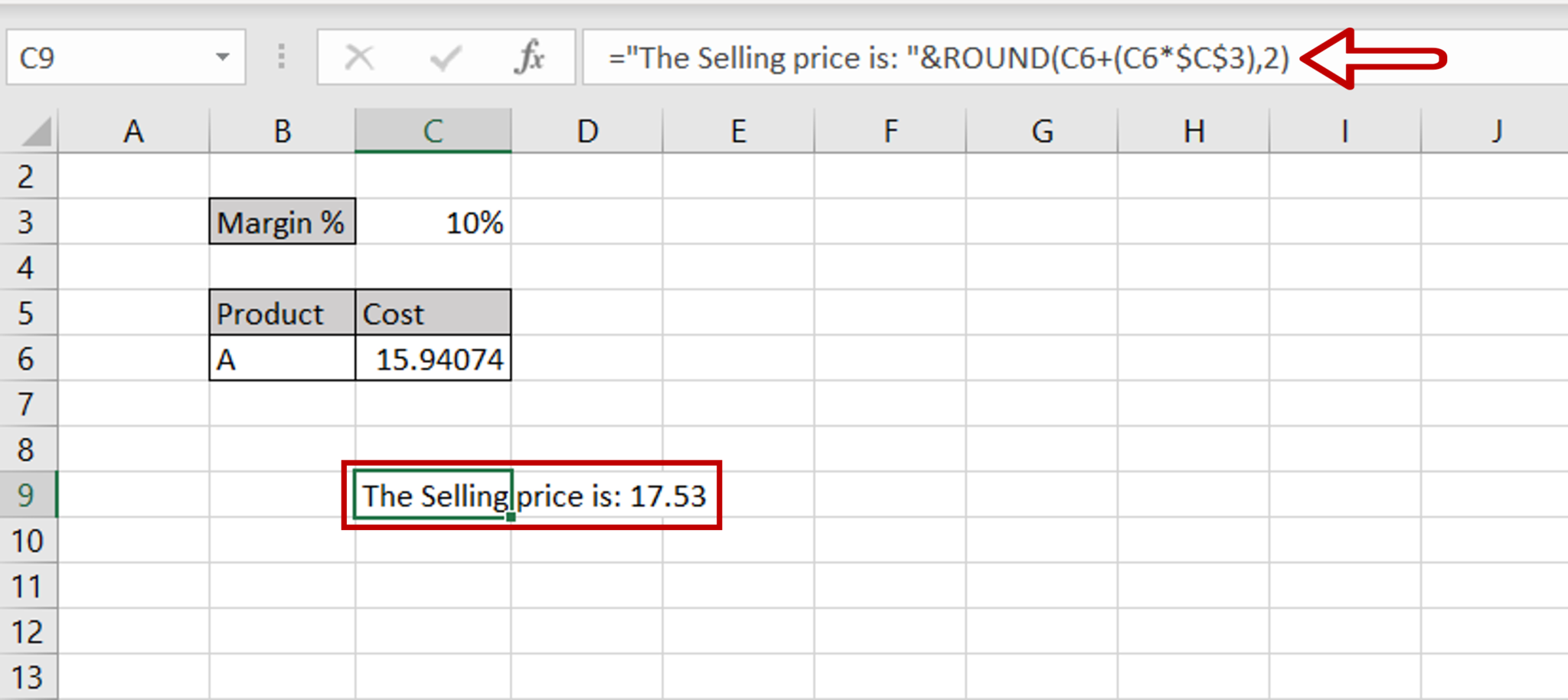Select the Enter checkmark icon on formula bar
This screenshot has height=700, width=1568.
pos(445,56)
